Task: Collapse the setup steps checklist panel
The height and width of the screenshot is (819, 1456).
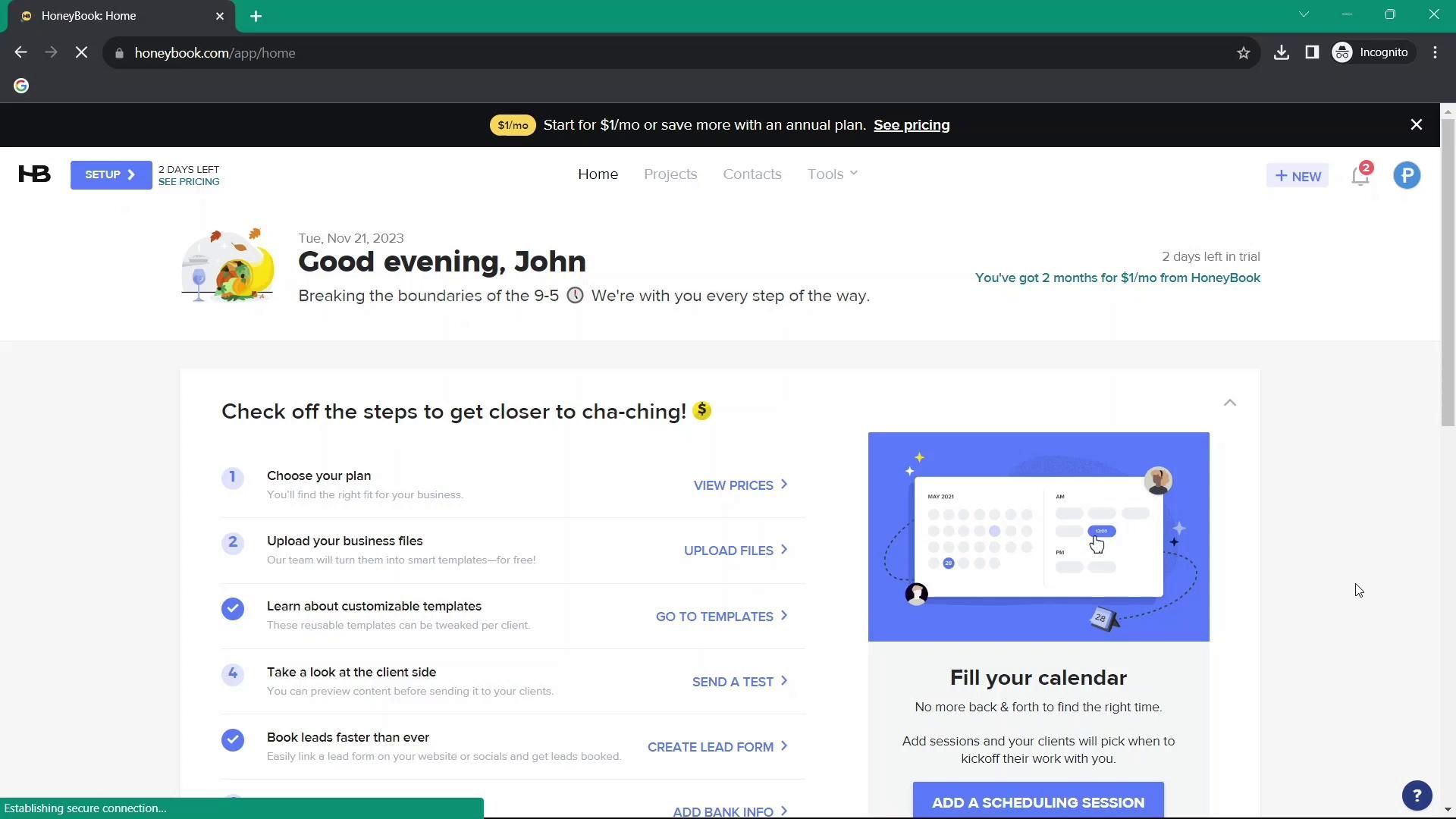Action: click(1230, 403)
